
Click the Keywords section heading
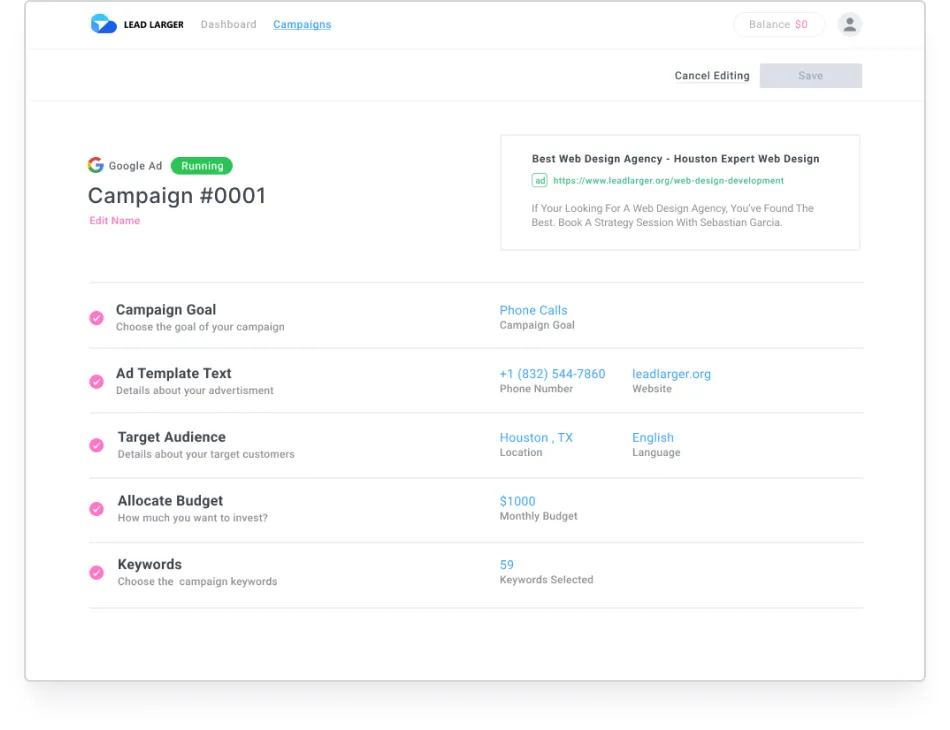coord(150,564)
